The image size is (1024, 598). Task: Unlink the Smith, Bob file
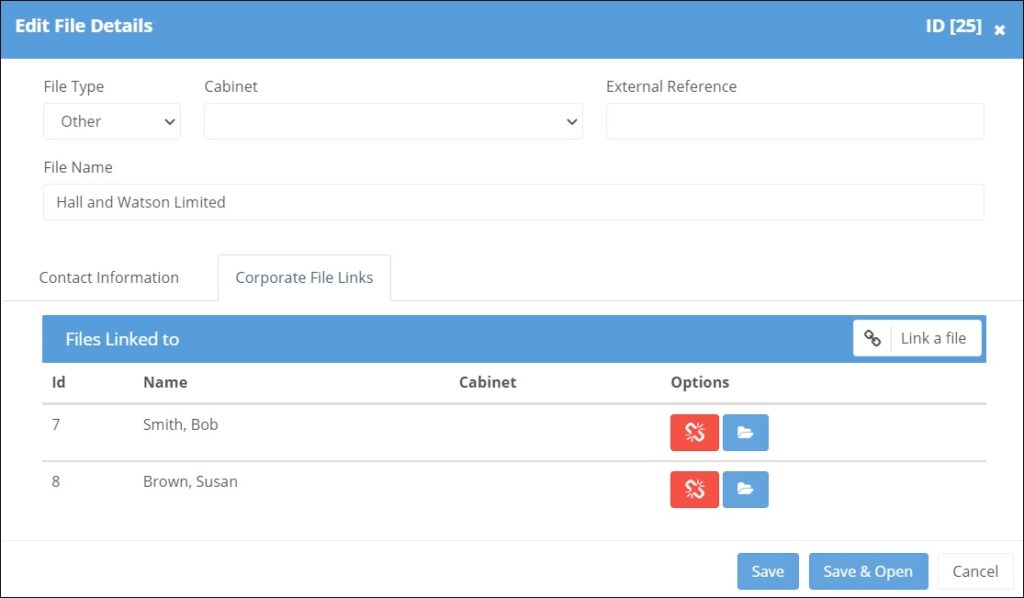click(x=694, y=432)
